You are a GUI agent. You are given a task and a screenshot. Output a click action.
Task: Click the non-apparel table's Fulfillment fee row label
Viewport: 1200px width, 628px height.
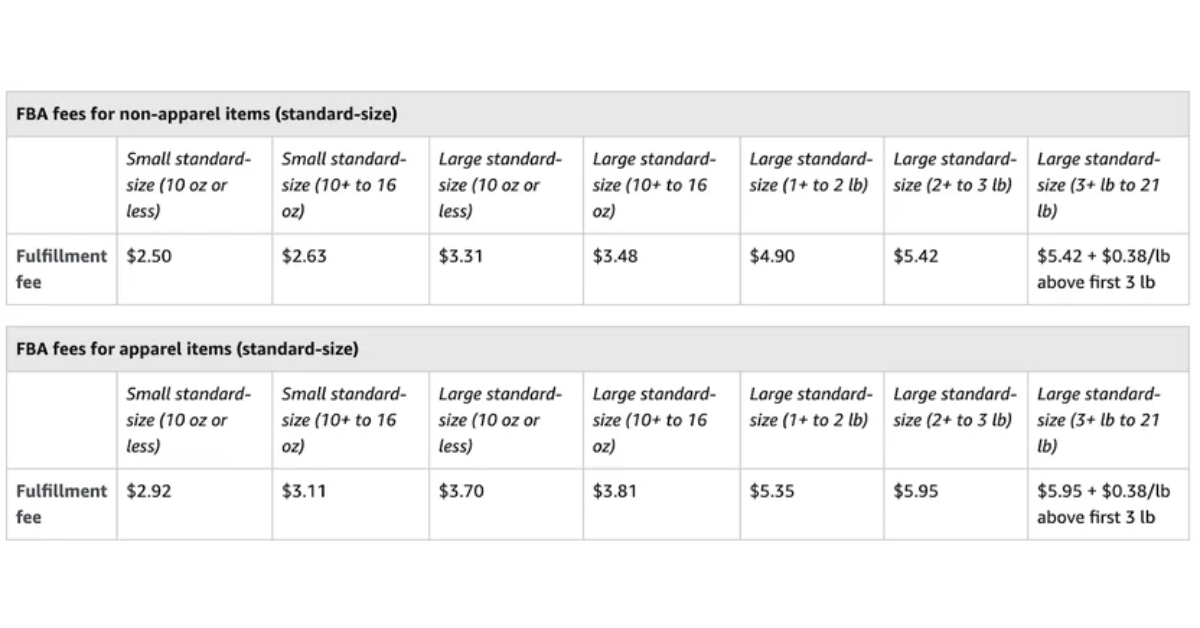click(61, 269)
